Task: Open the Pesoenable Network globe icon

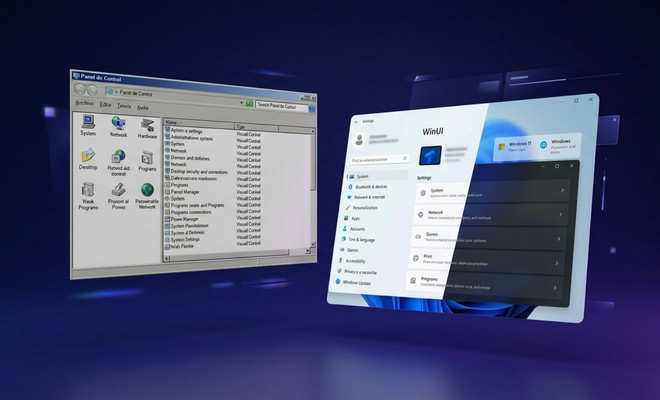Action: pyautogui.click(x=147, y=196)
